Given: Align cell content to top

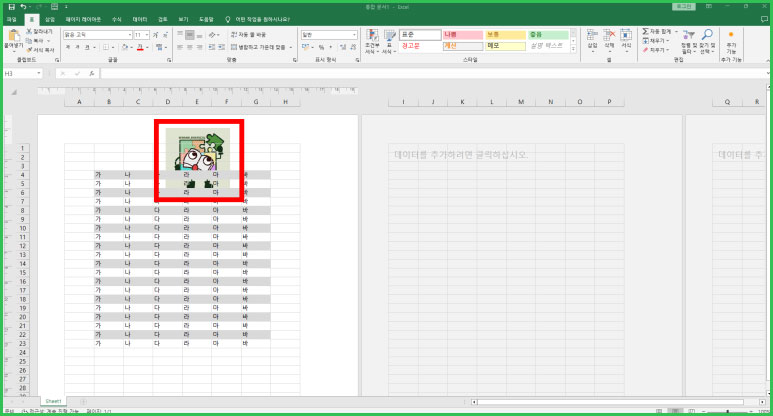Looking at the screenshot, I should coord(180,35).
